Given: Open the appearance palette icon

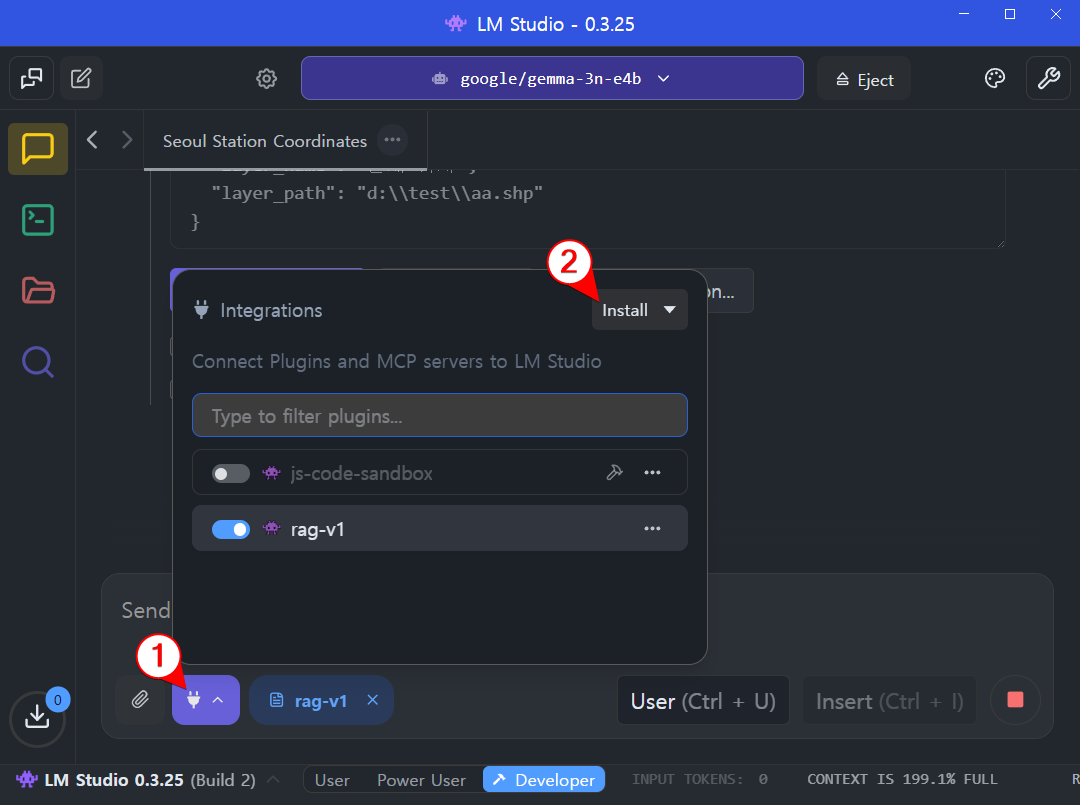Looking at the screenshot, I should [x=994, y=79].
